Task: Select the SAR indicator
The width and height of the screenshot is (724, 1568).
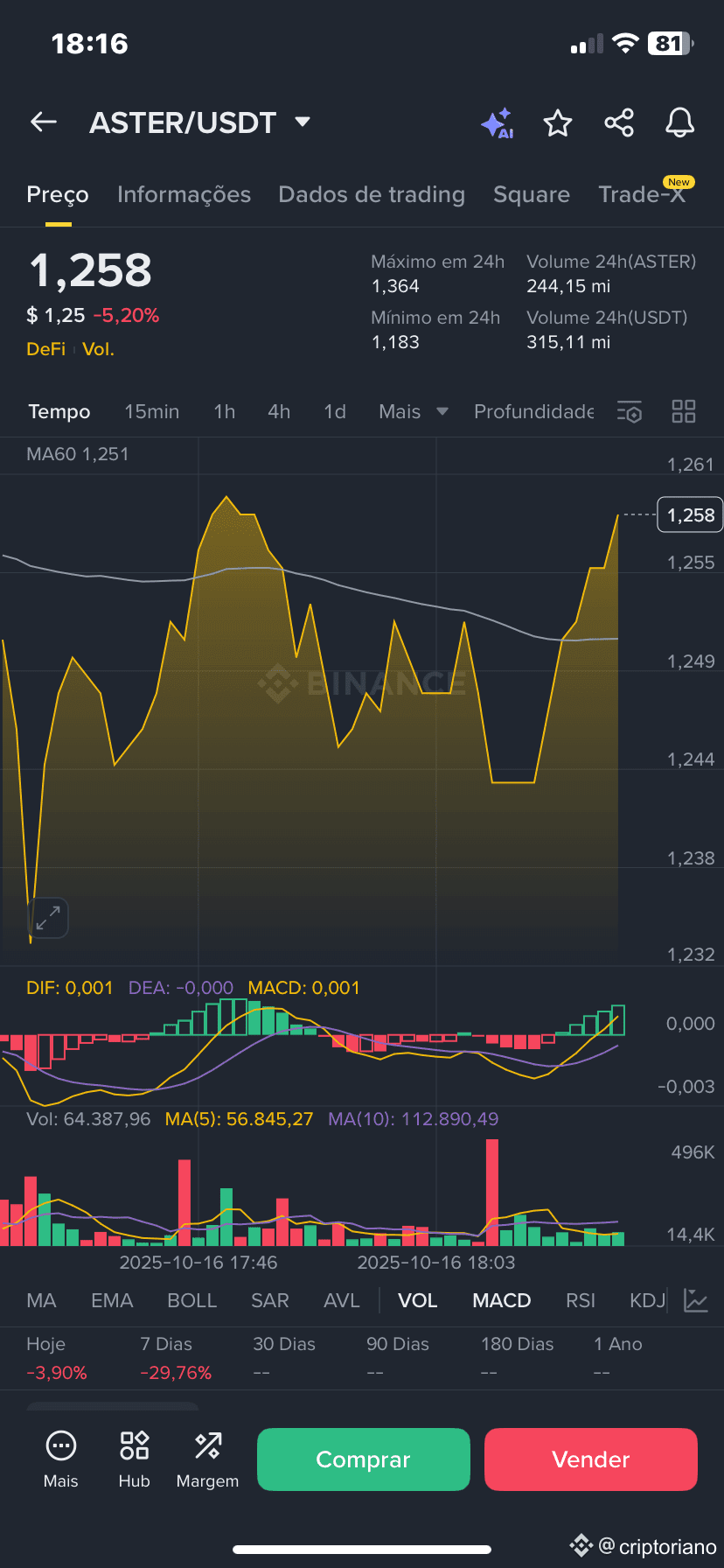Action: pyautogui.click(x=270, y=1300)
